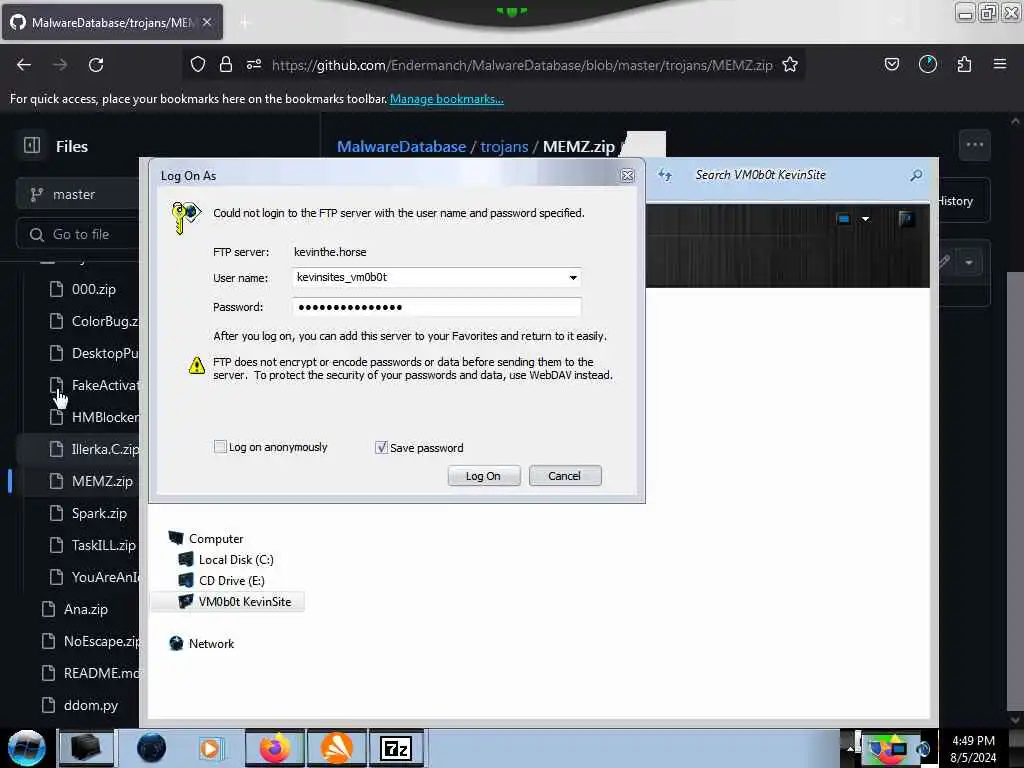
Task: Click the MalwareDatabase/trojans browser tab
Action: point(112,22)
